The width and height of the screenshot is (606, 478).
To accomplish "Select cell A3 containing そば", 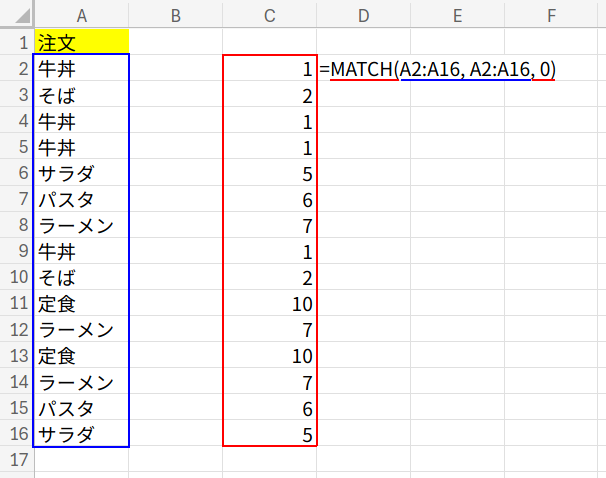I will point(81,96).
